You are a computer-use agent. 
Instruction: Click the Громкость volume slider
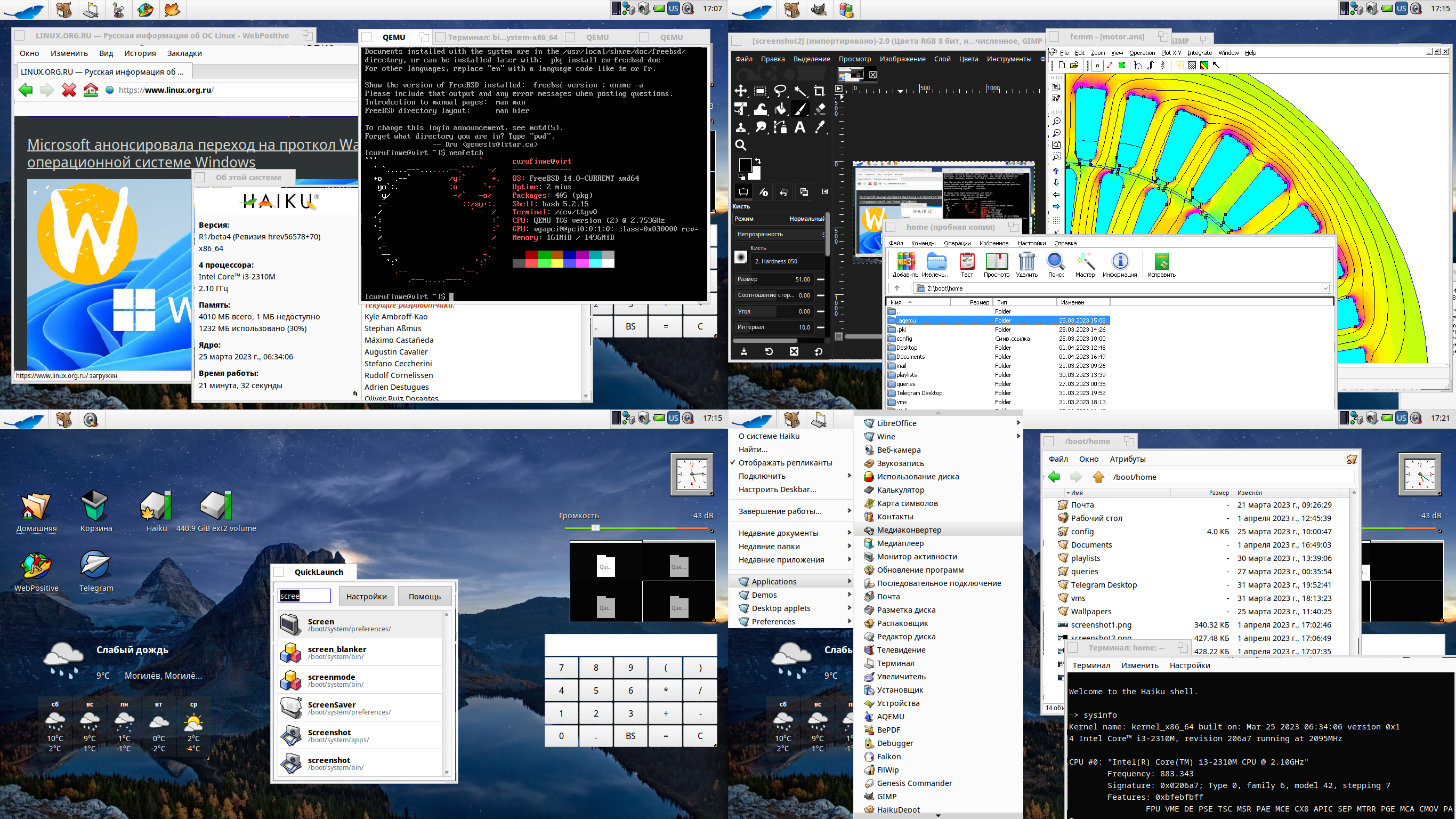(x=636, y=528)
